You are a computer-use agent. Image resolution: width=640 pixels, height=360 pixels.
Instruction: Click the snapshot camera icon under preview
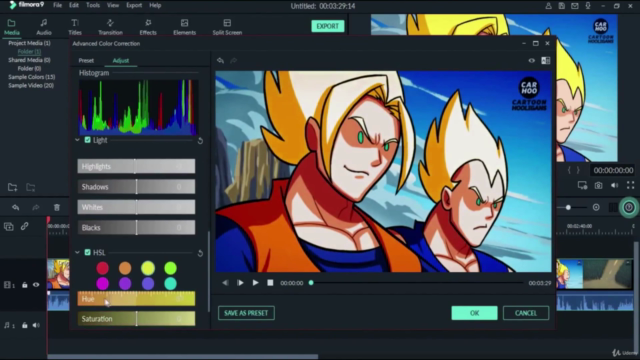(x=598, y=185)
